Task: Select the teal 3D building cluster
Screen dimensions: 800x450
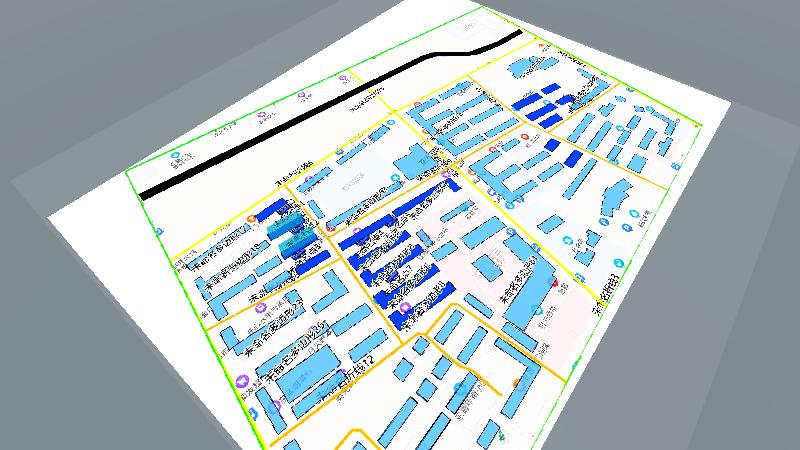Action: coord(289,238)
